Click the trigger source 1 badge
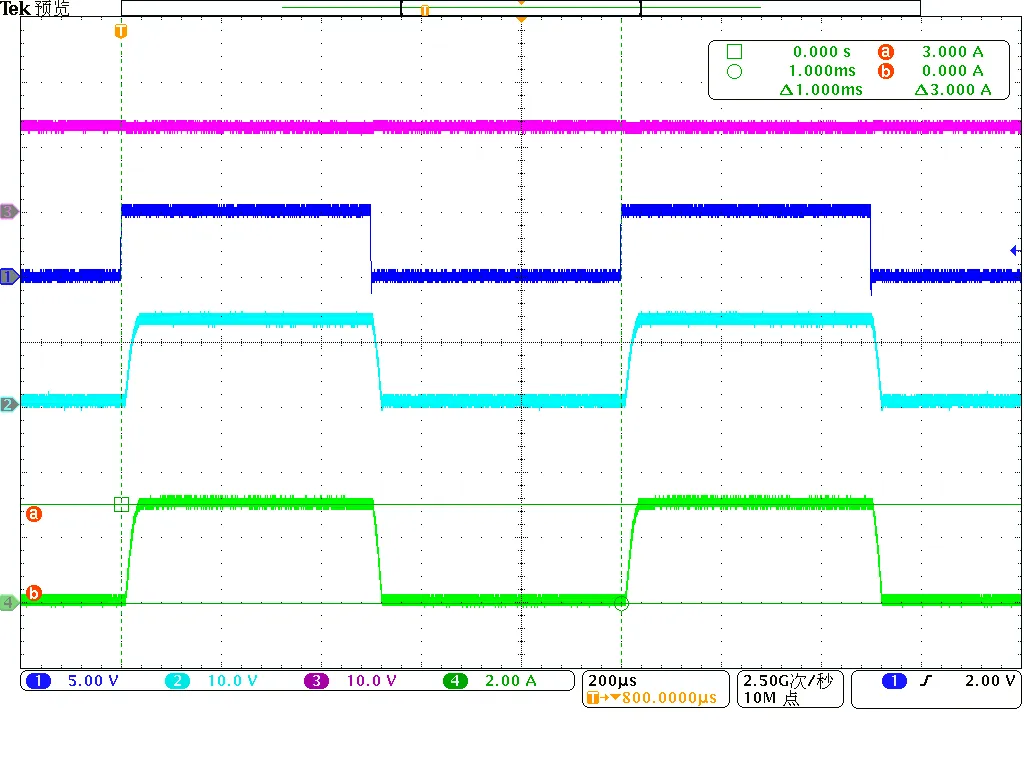1024x768 pixels. pyautogui.click(x=894, y=681)
